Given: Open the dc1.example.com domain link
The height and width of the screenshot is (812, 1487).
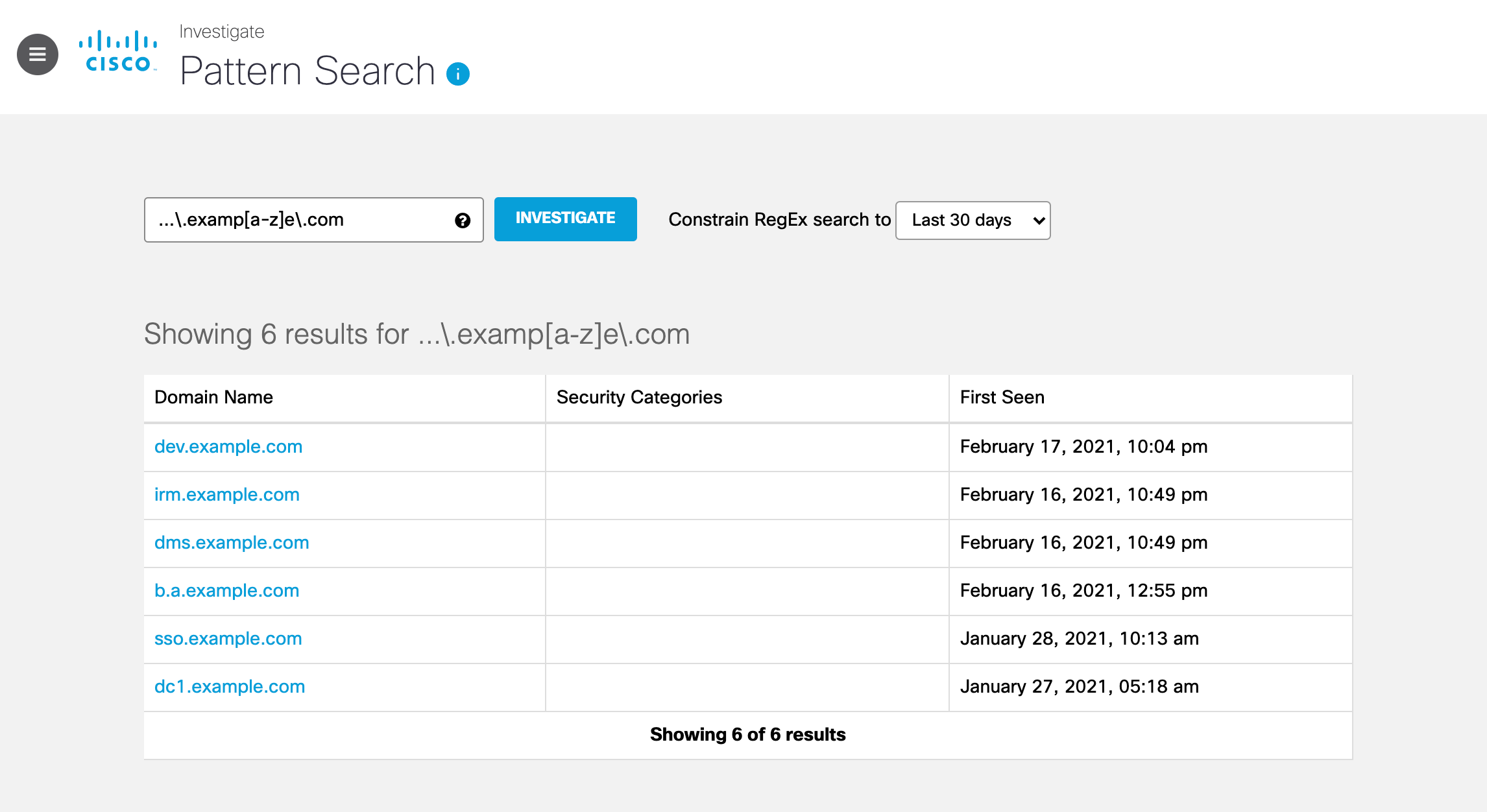Looking at the screenshot, I should click(x=230, y=687).
